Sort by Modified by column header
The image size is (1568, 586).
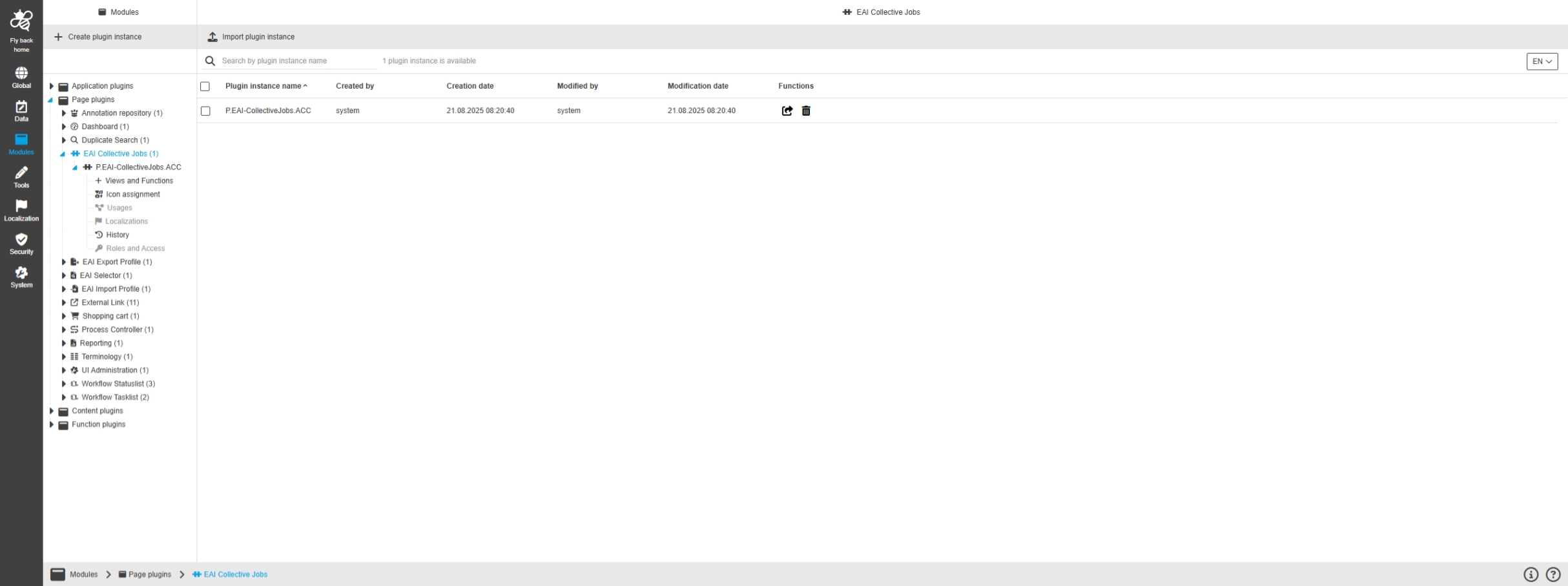tap(577, 86)
